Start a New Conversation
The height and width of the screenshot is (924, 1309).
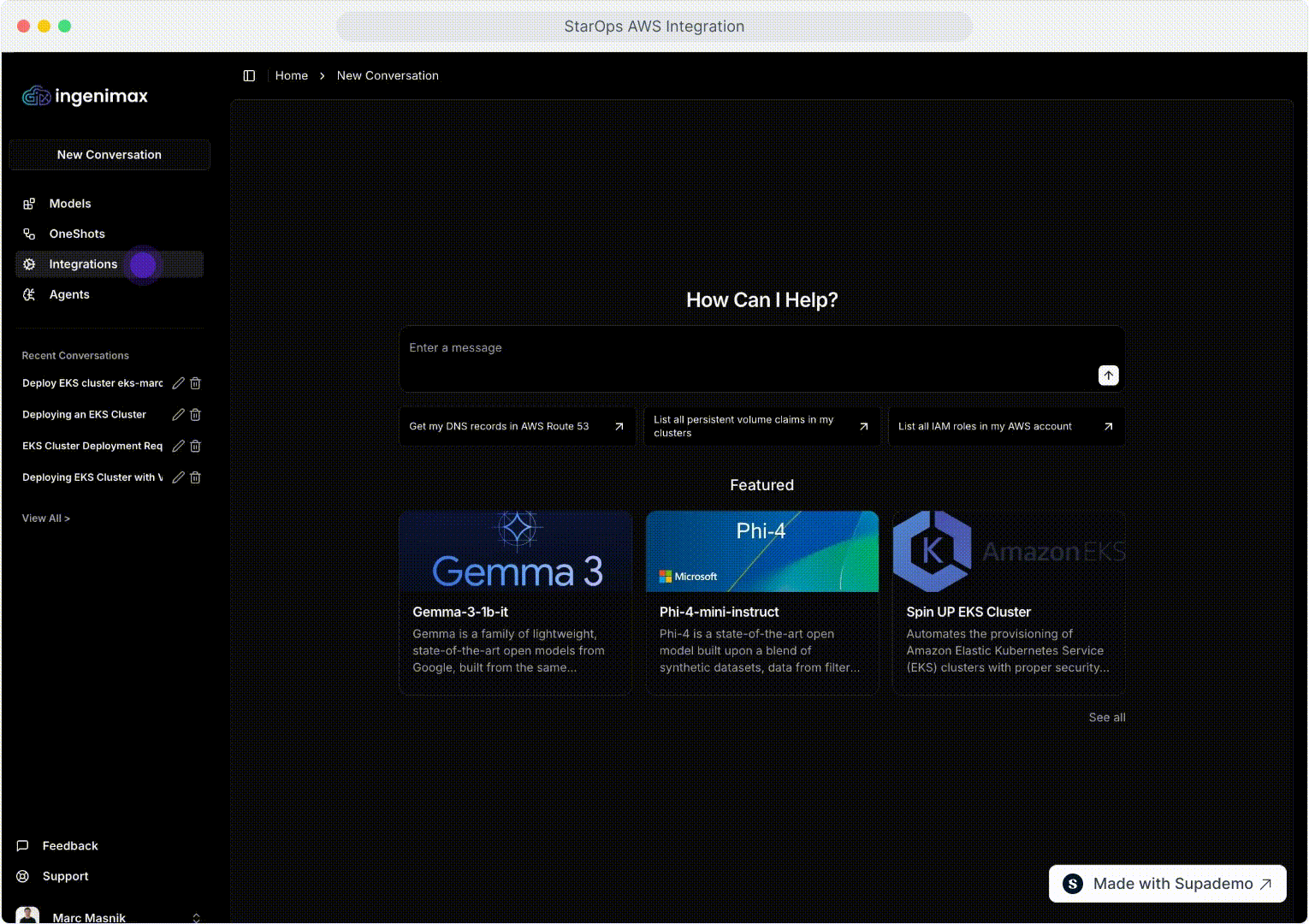point(110,155)
